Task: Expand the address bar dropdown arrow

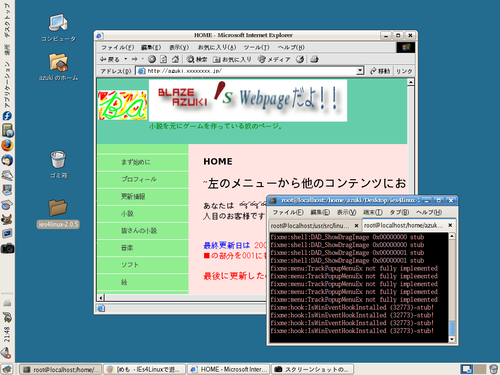Action: coord(360,71)
